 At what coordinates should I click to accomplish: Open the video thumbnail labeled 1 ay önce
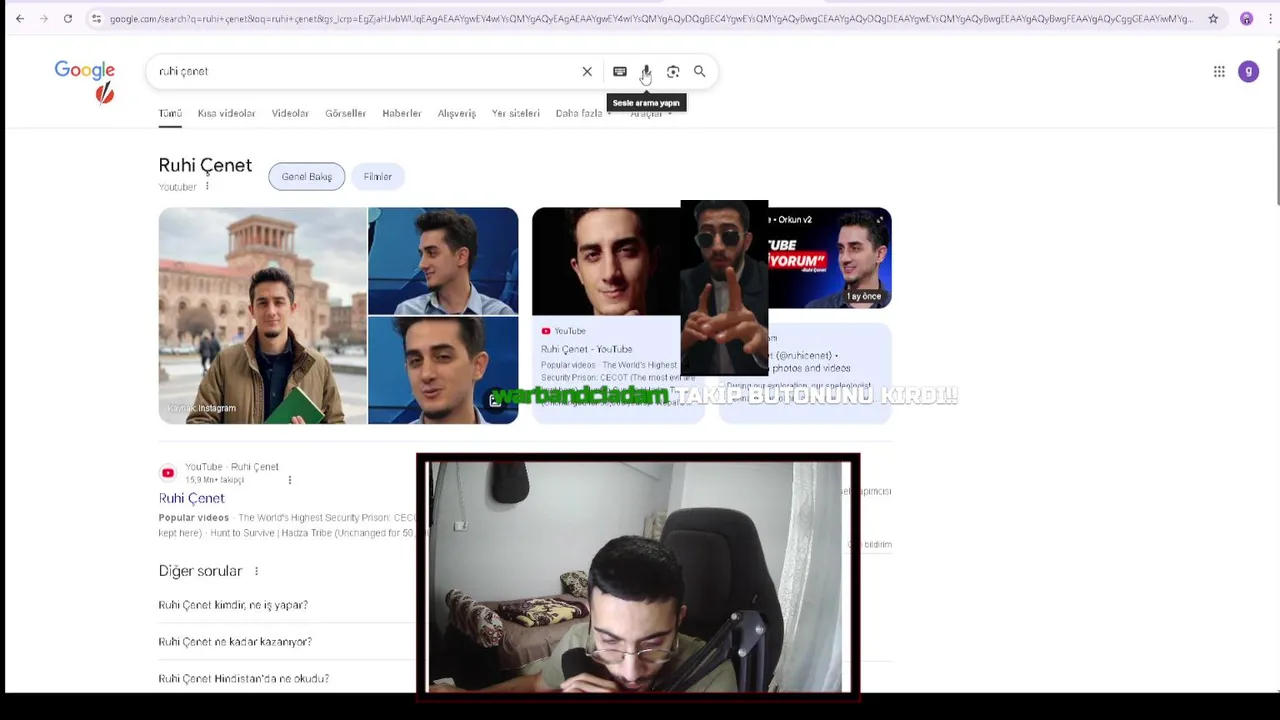pos(830,258)
